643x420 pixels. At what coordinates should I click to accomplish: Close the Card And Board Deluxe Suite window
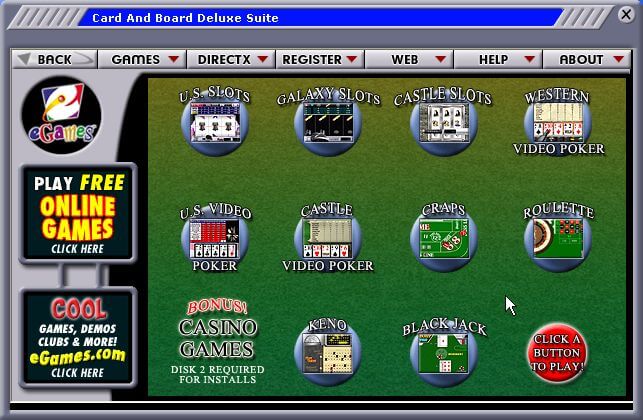(626, 15)
